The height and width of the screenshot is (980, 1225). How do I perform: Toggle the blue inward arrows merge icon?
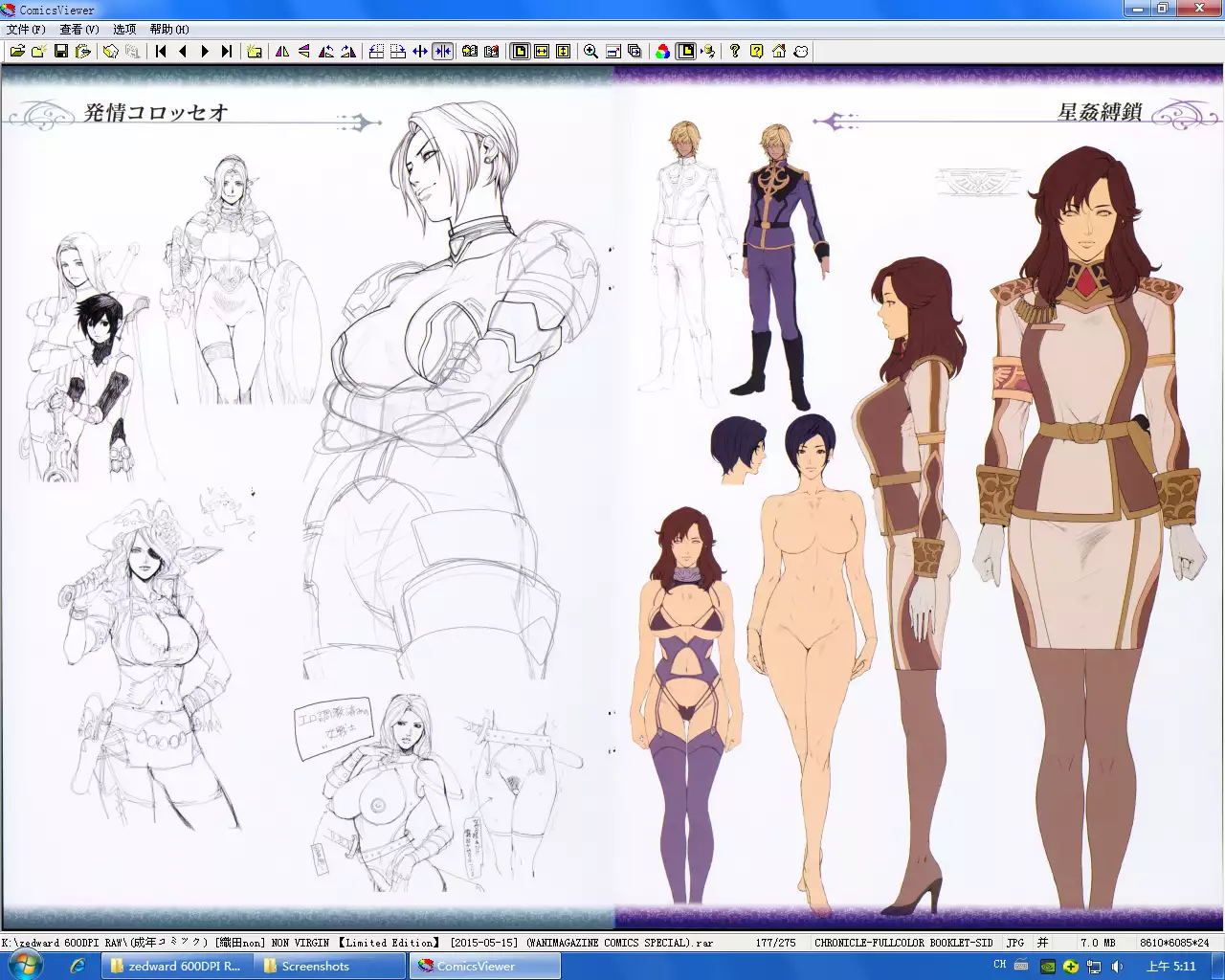click(442, 52)
